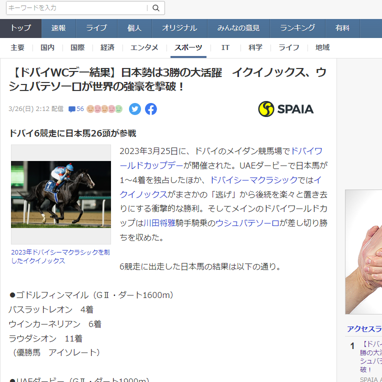
Task: Follow the ドバイシーマクラシック link
Action: pyautogui.click(x=254, y=180)
